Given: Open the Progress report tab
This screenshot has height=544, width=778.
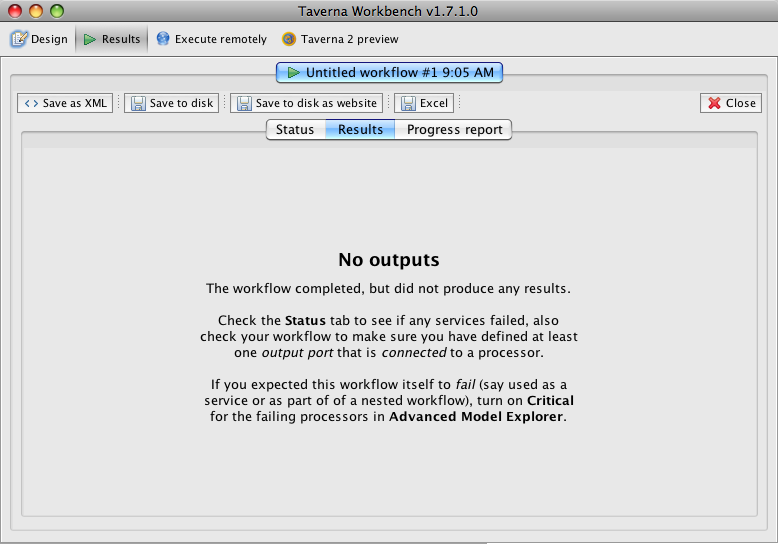Looking at the screenshot, I should pyautogui.click(x=454, y=130).
